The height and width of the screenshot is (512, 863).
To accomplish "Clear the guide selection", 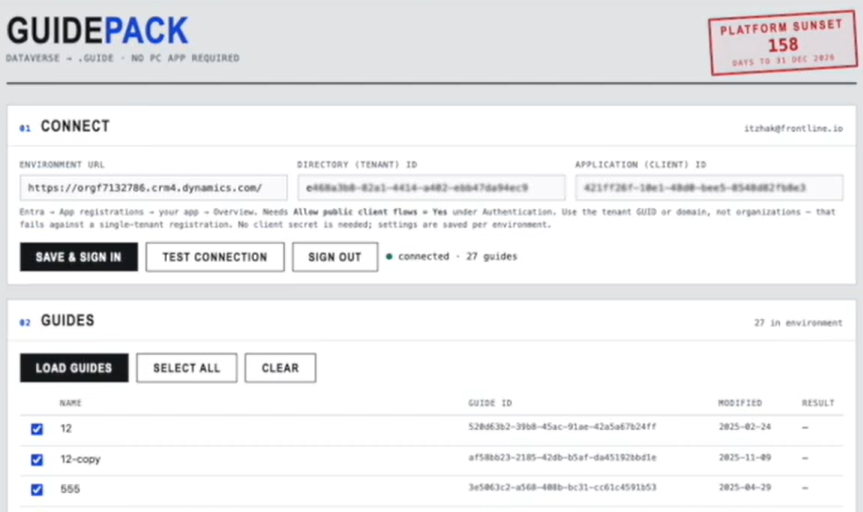I will 280,368.
